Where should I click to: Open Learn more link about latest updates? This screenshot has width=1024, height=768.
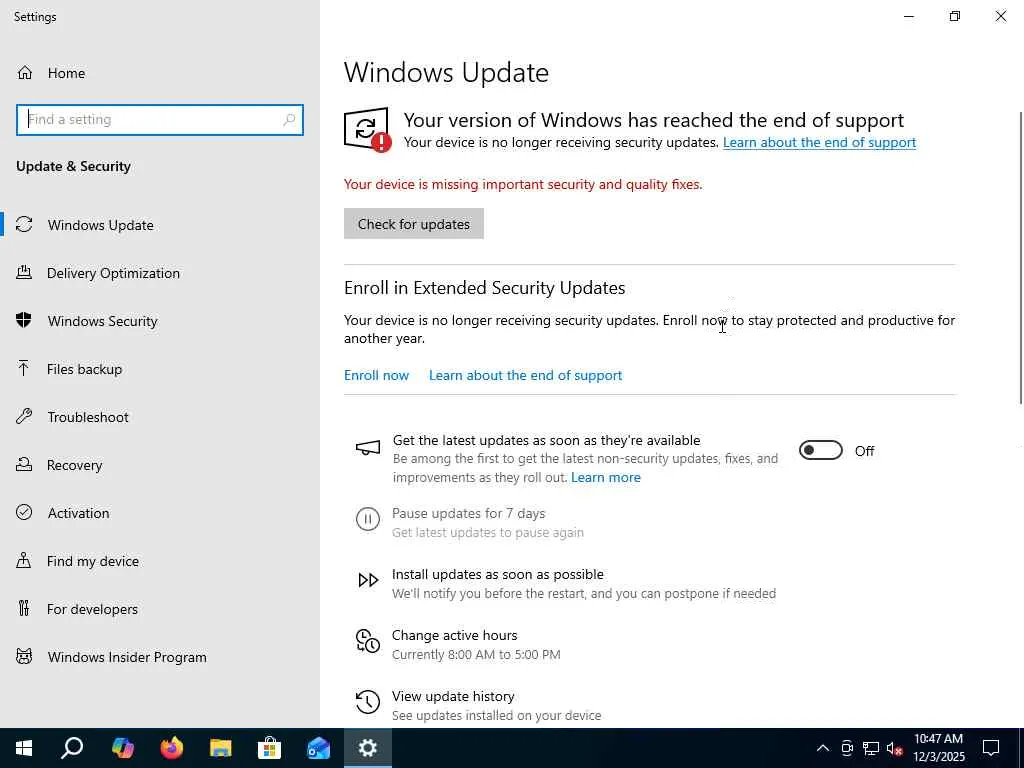tap(605, 477)
